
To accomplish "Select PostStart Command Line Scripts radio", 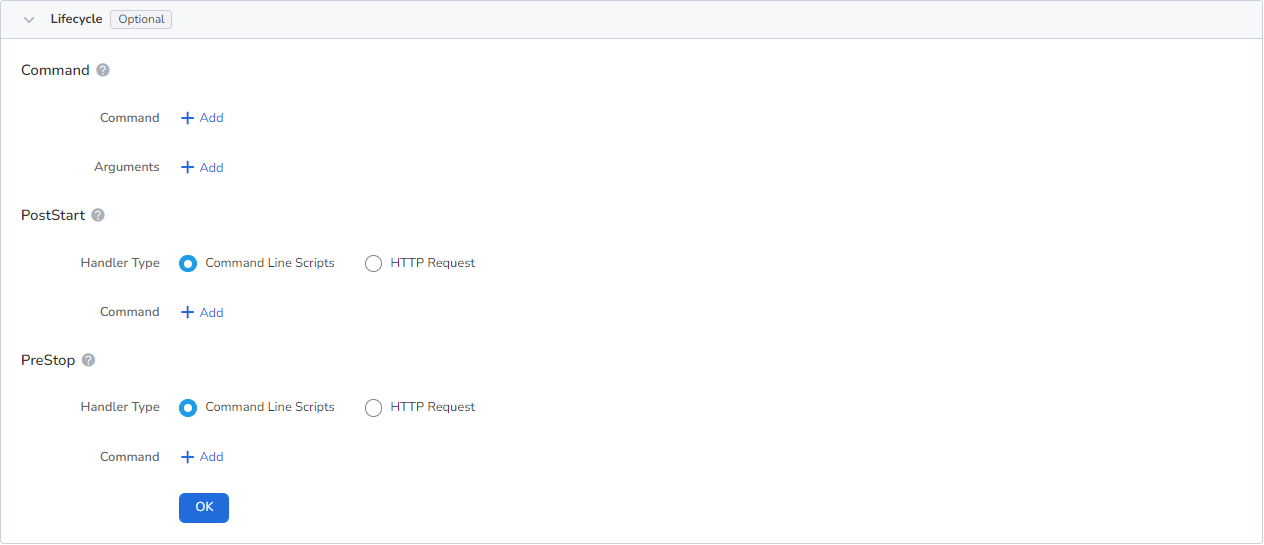I will click(188, 264).
